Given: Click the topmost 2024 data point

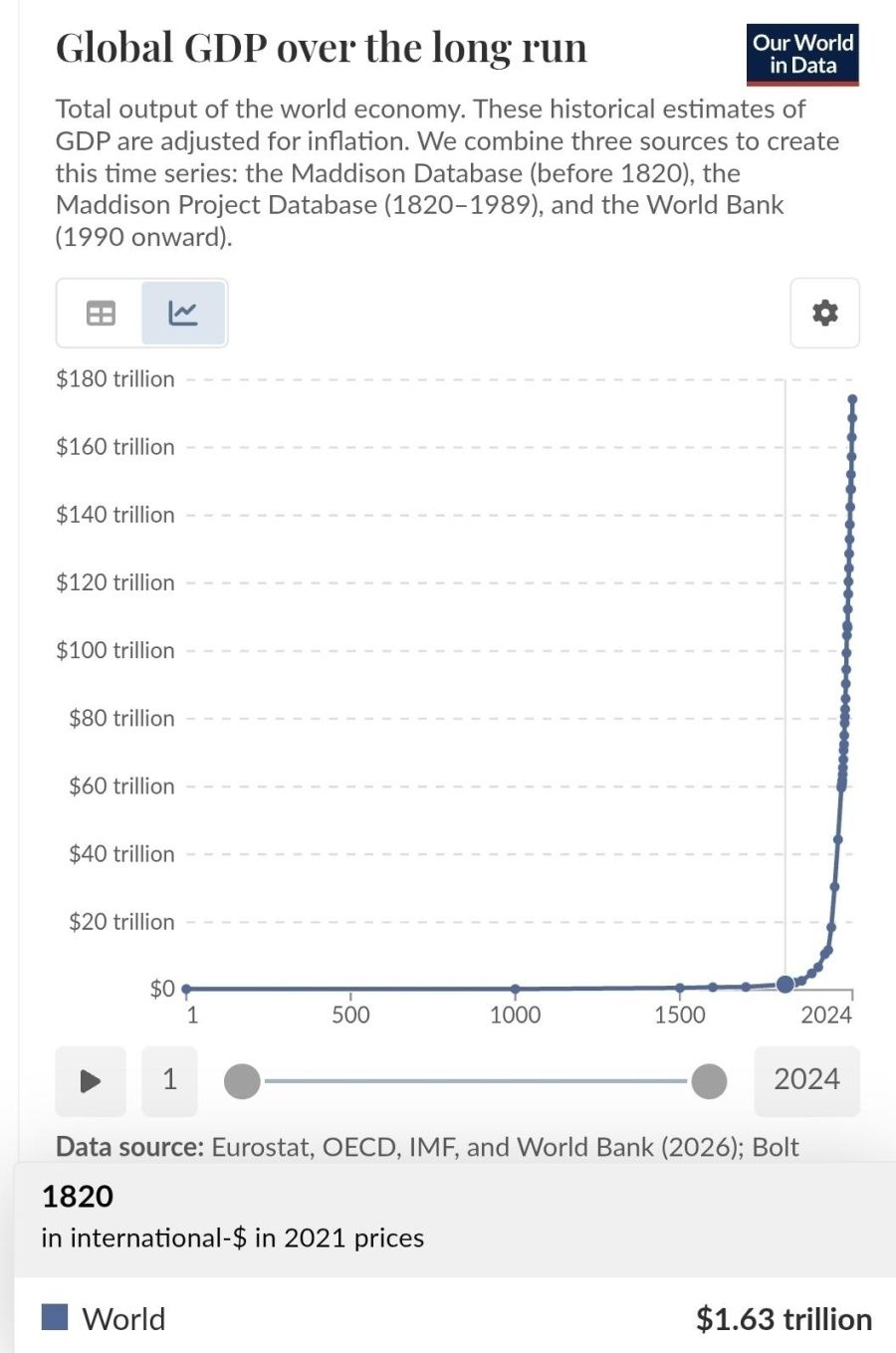Looking at the screenshot, I should coord(852,399).
